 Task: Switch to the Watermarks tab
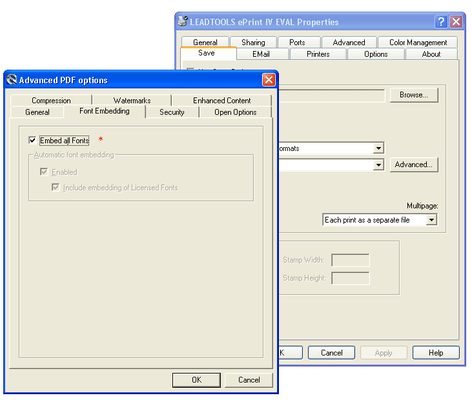tap(132, 100)
